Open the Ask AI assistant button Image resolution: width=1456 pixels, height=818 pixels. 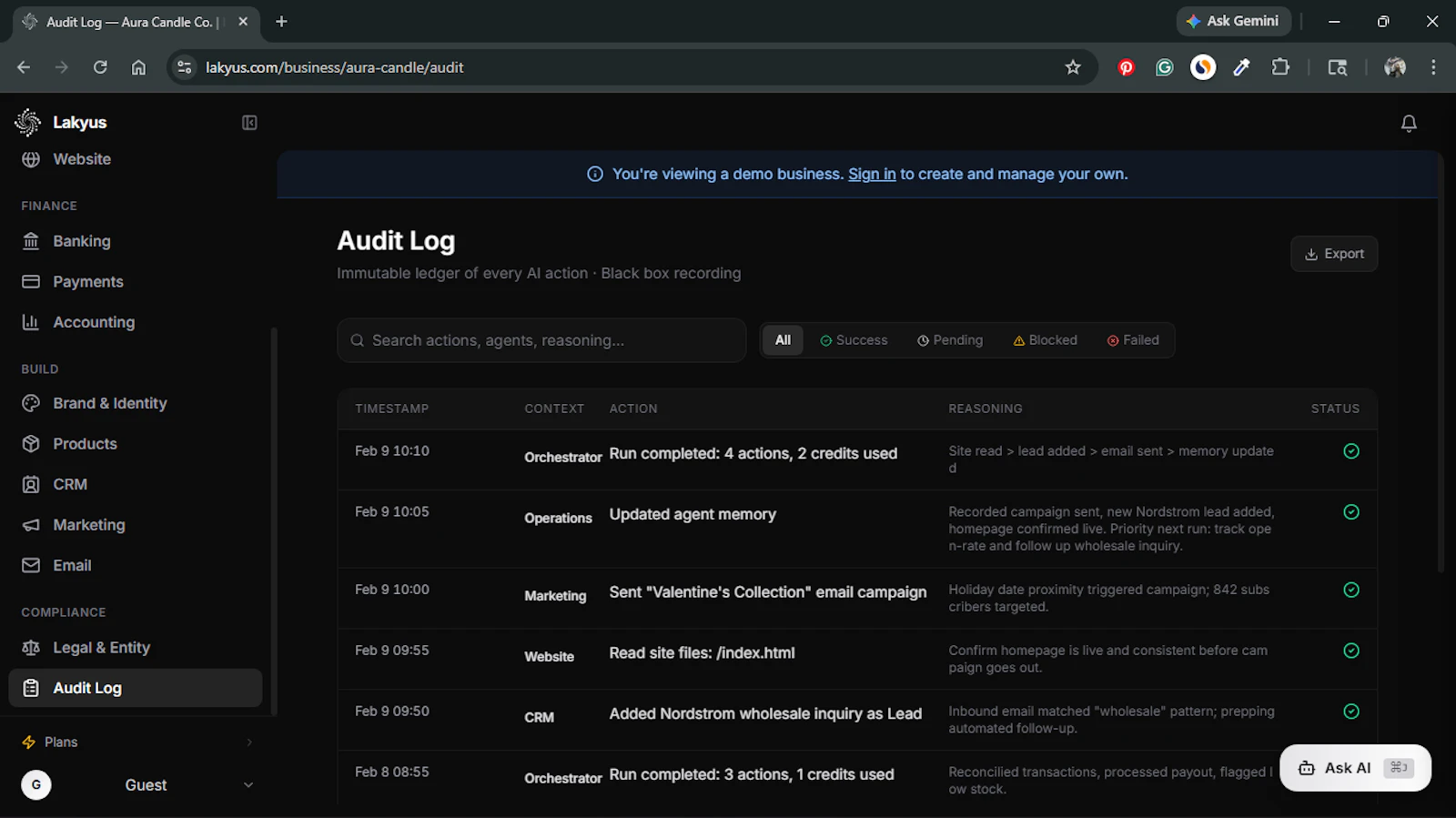tap(1355, 768)
